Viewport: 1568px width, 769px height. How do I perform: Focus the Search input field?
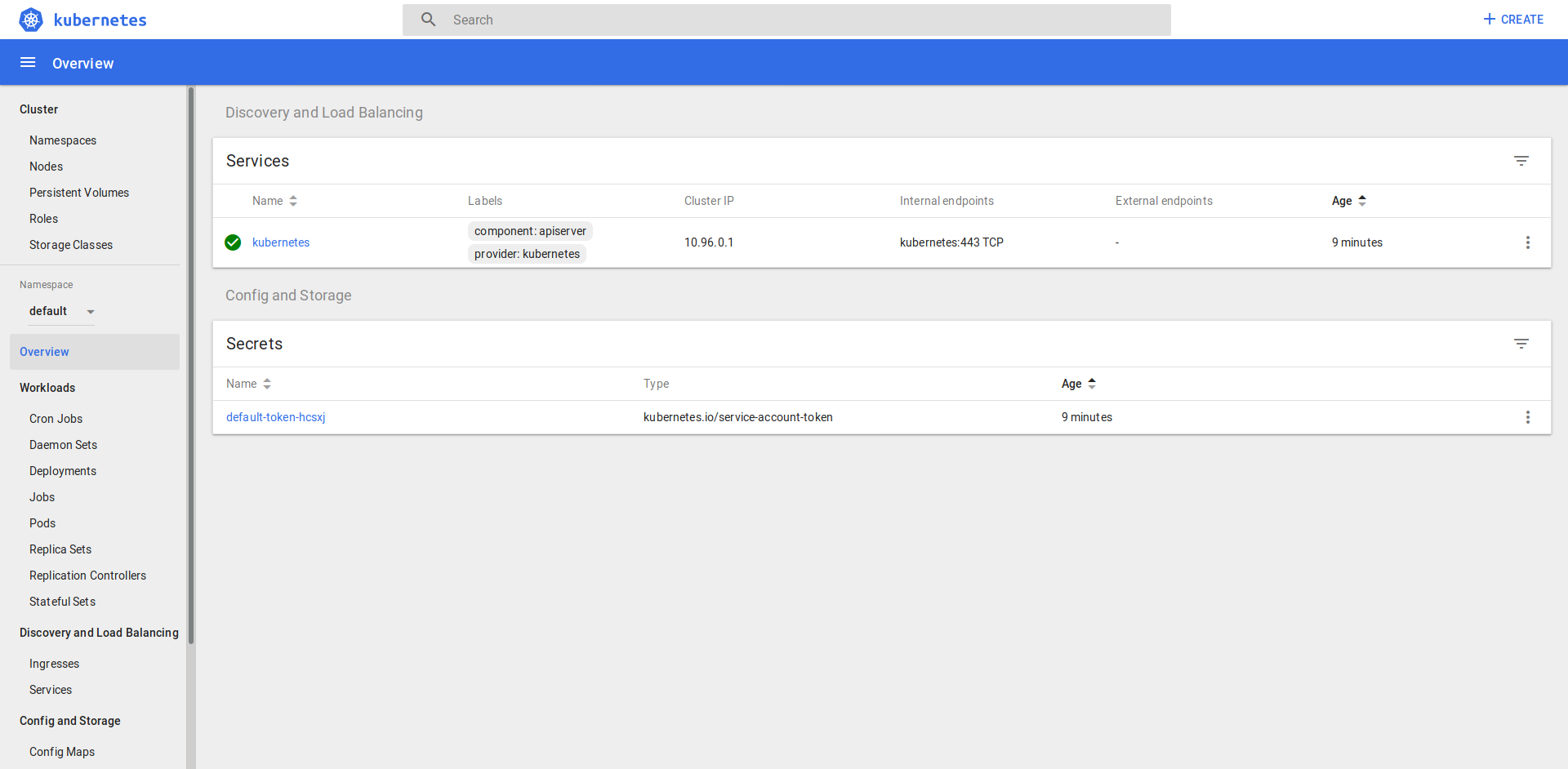pyautogui.click(x=786, y=20)
